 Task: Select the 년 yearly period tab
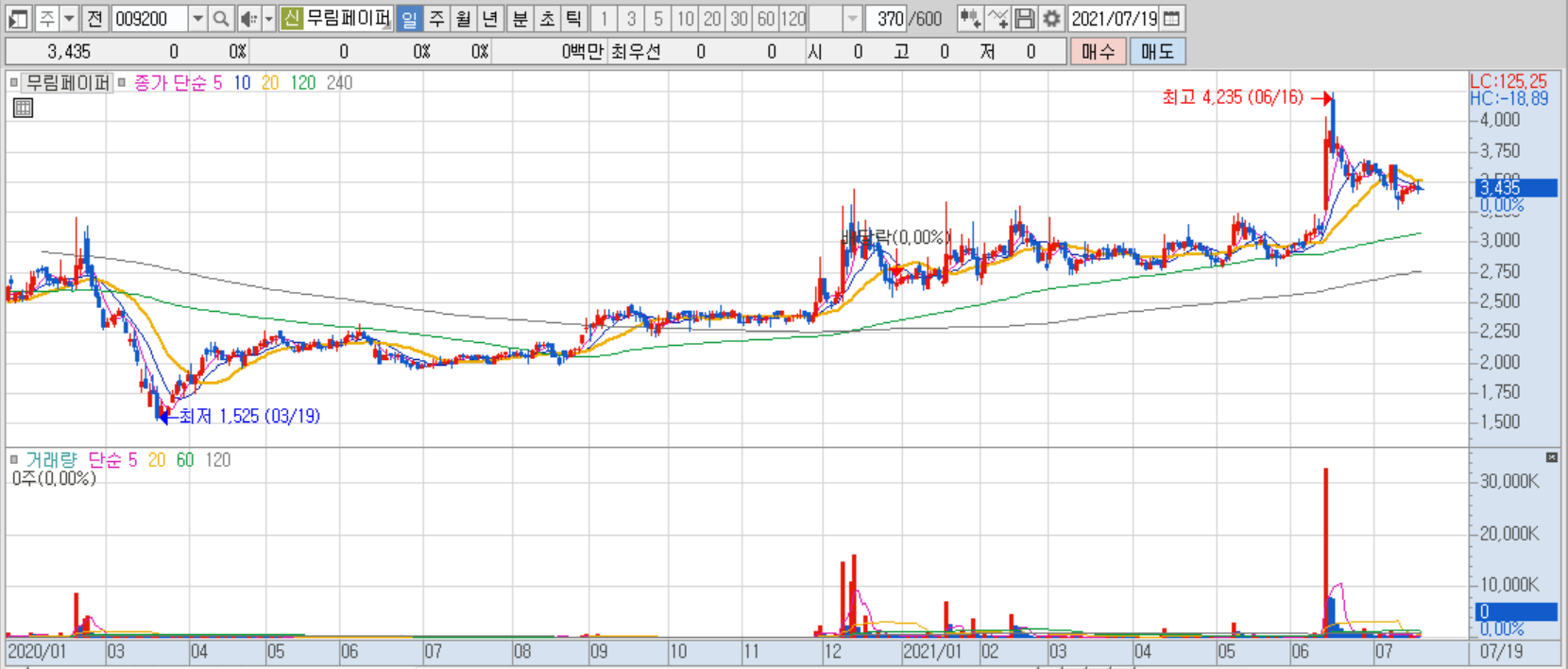pyautogui.click(x=489, y=18)
